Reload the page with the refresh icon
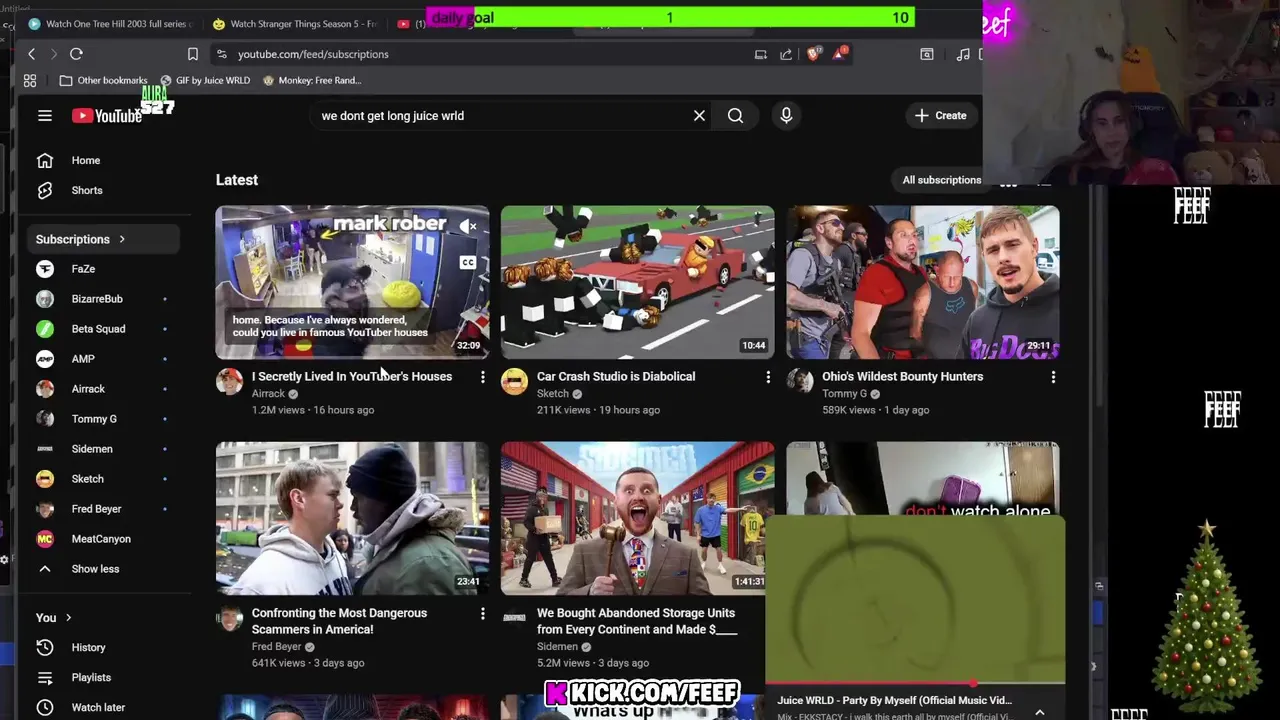1280x720 pixels. point(76,54)
